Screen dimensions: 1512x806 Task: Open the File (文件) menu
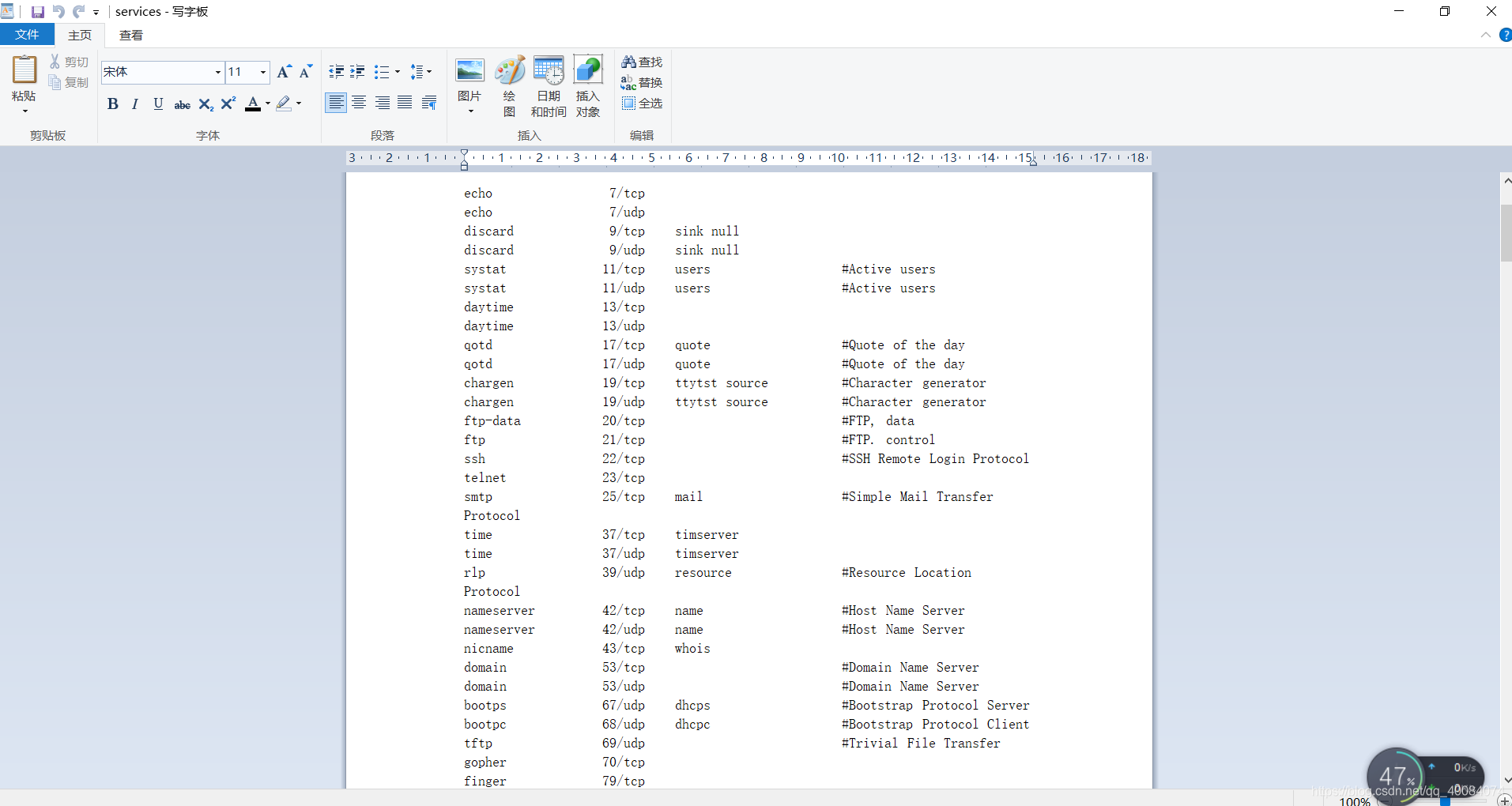click(x=27, y=35)
